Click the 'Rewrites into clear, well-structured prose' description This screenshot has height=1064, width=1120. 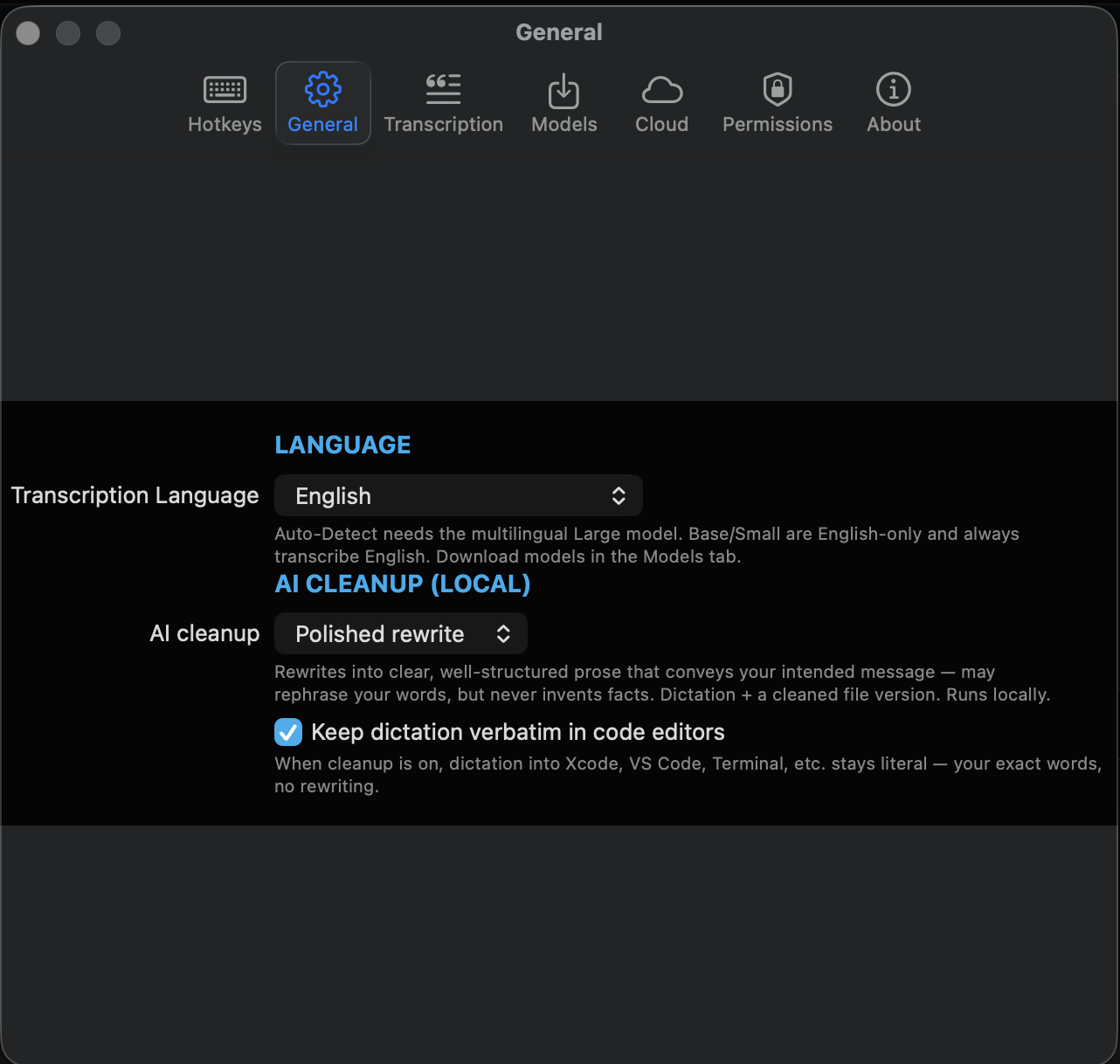pos(662,683)
